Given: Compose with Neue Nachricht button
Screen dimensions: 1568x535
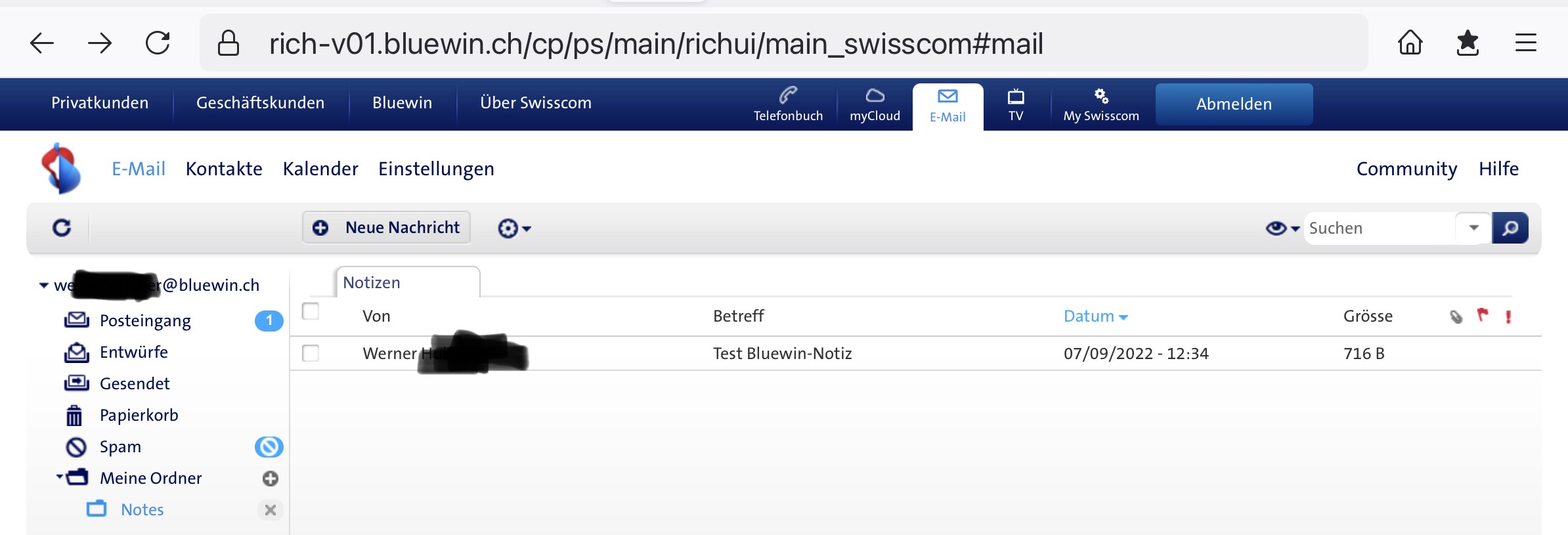Looking at the screenshot, I should pyautogui.click(x=386, y=228).
